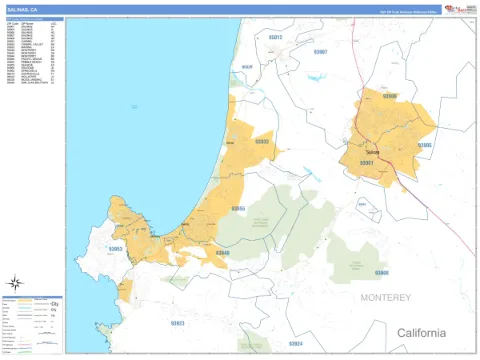Select ZIP code label 93923
This screenshot has height=360, width=480.
coord(177,323)
